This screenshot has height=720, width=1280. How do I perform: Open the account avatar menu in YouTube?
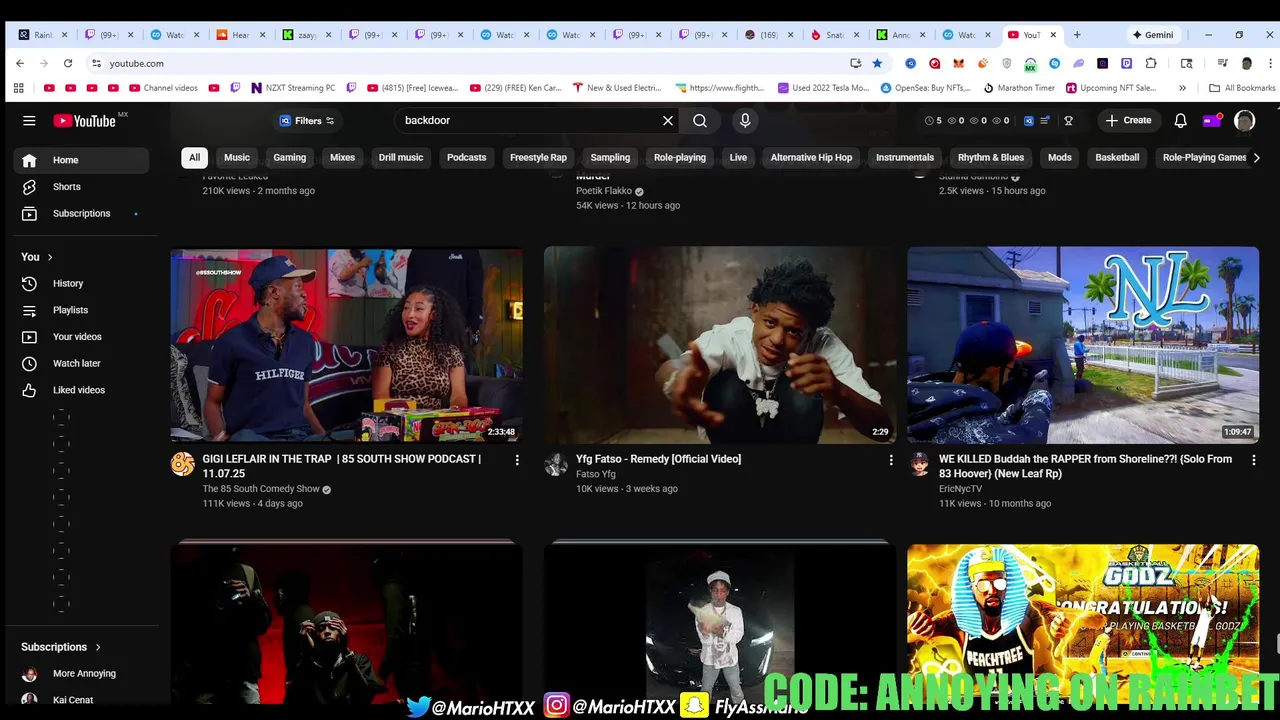1244,121
